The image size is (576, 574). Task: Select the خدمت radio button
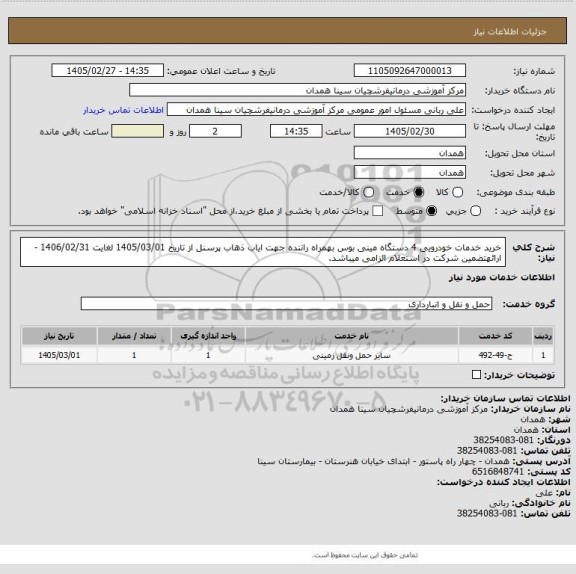point(418,192)
